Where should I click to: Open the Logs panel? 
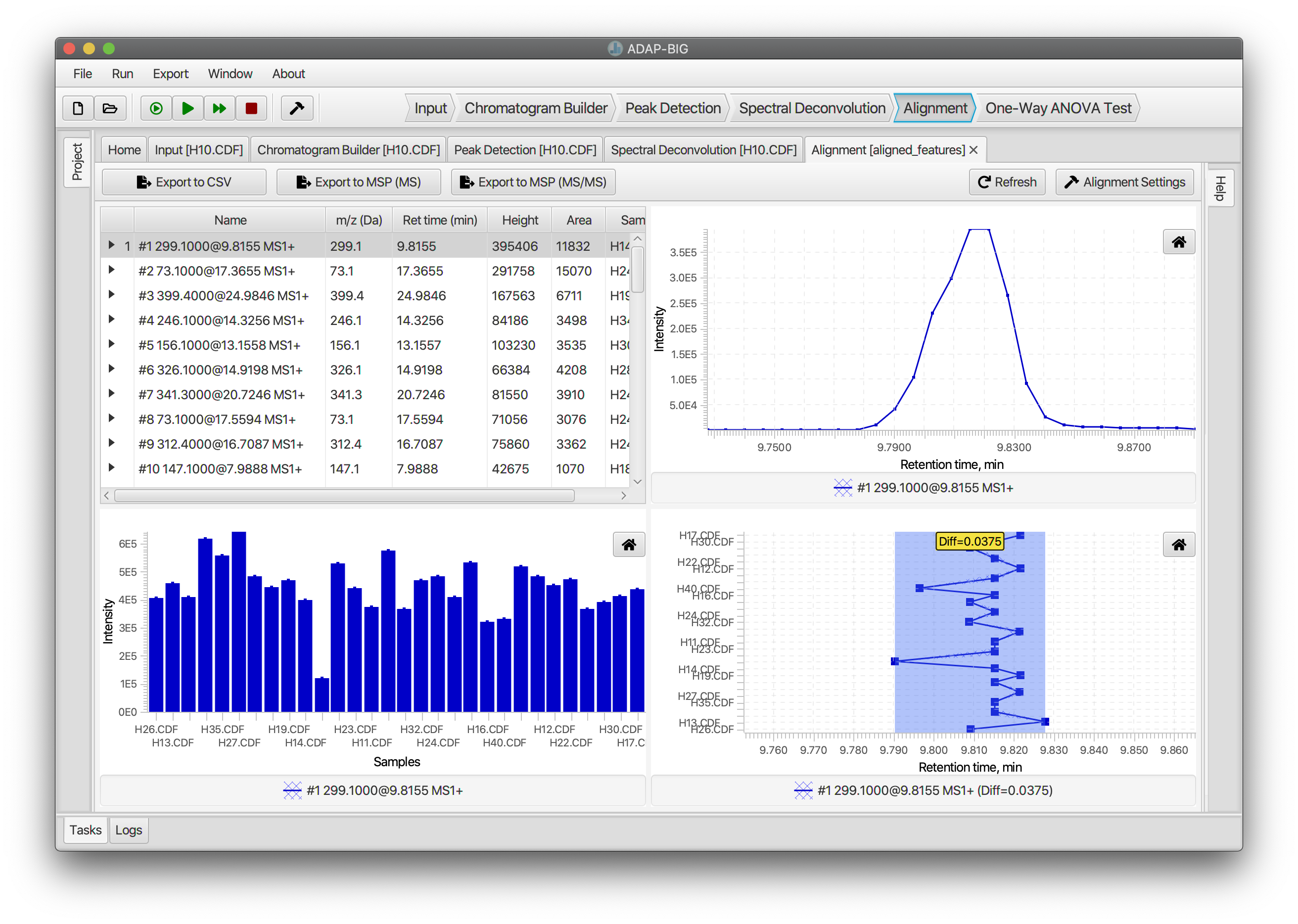point(129,830)
